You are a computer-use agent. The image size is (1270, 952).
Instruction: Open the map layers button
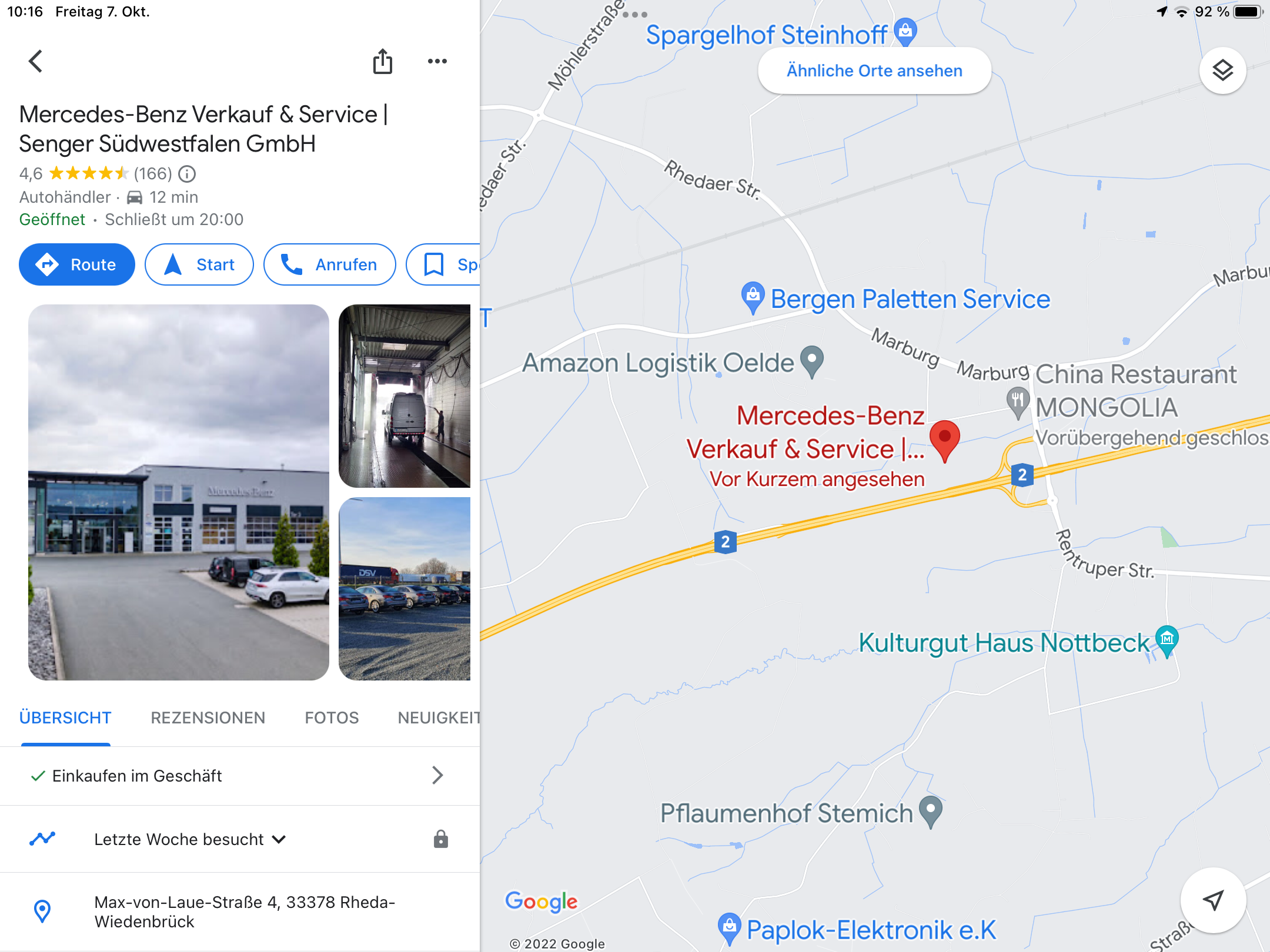click(1223, 71)
